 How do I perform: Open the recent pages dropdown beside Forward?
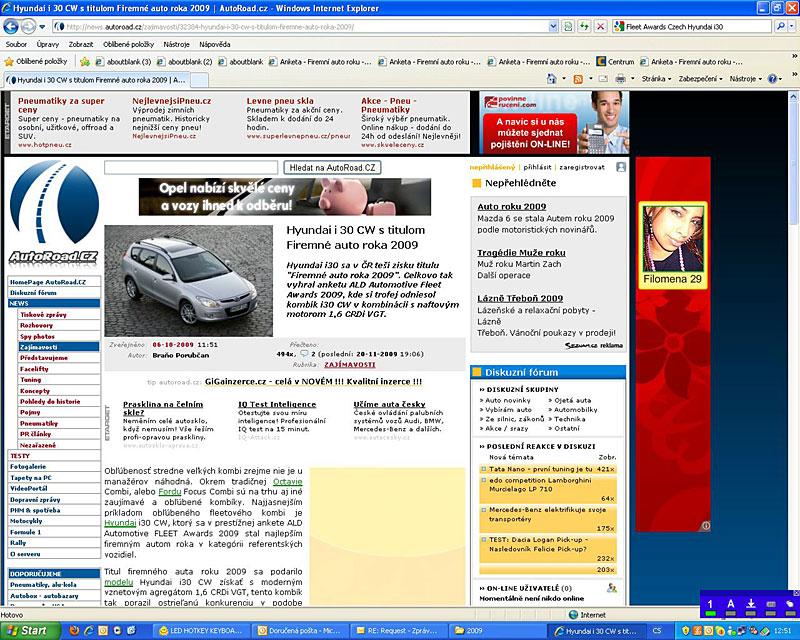(42, 27)
